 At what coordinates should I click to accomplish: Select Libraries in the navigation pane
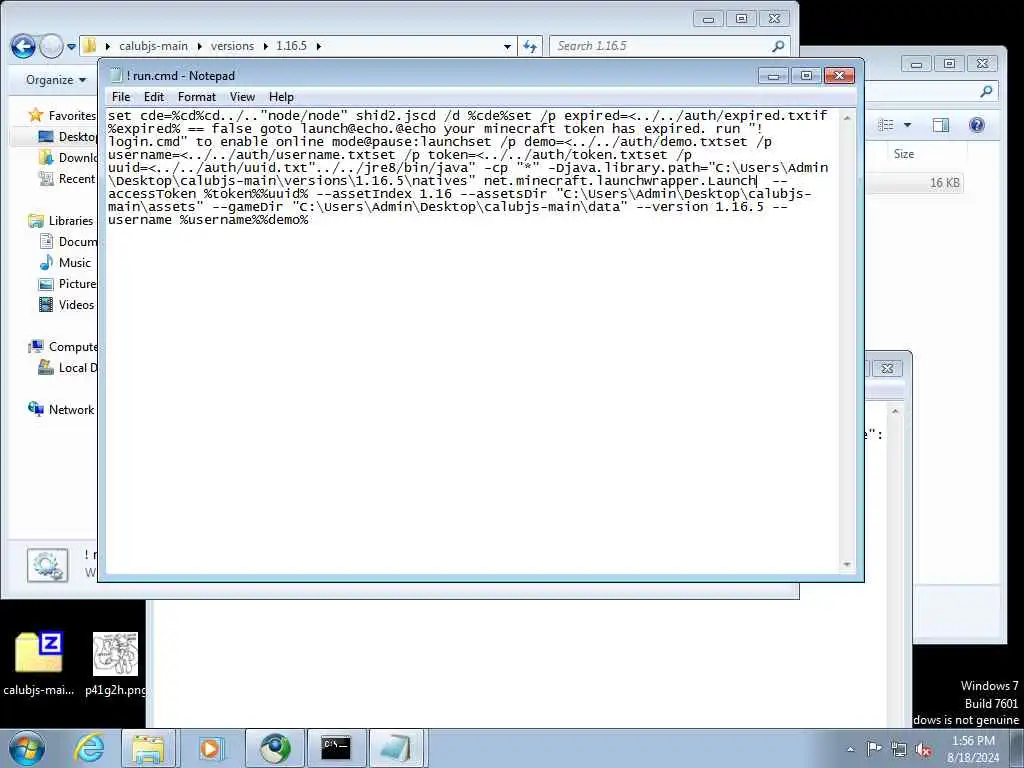(62, 221)
